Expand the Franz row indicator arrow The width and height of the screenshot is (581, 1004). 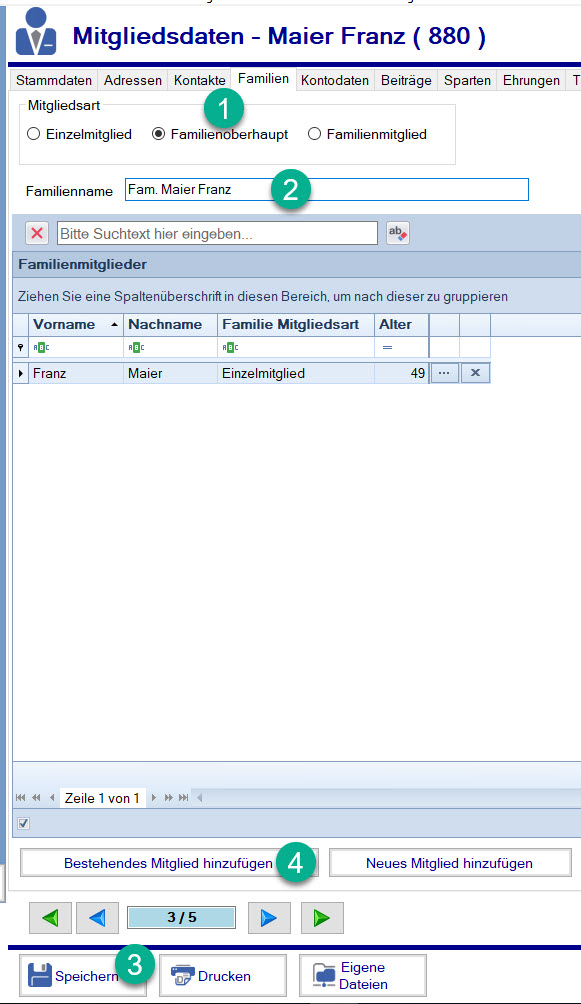pyautogui.click(x=20, y=373)
